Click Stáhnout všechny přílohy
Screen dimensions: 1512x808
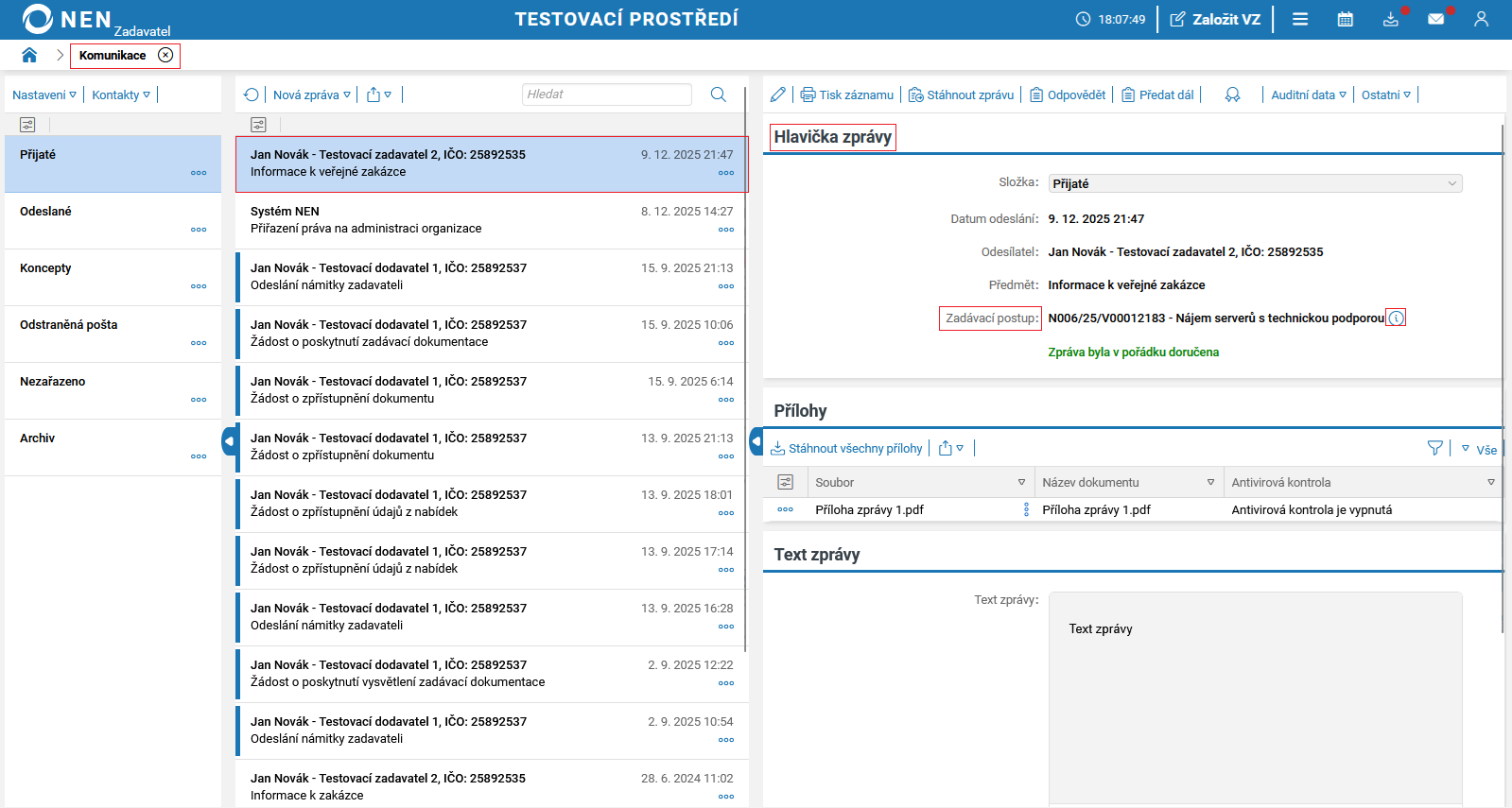pos(846,449)
